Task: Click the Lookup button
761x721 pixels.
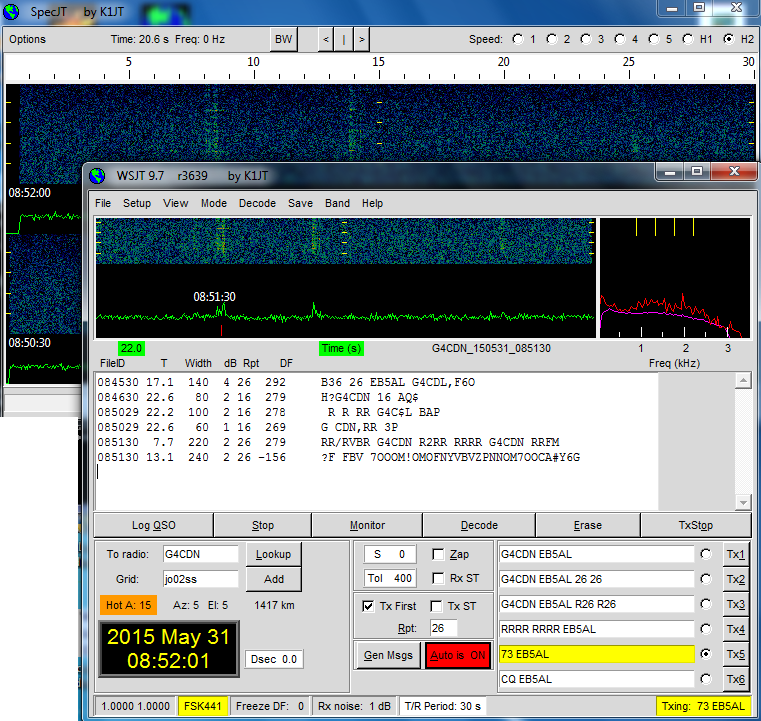Action: pos(273,554)
